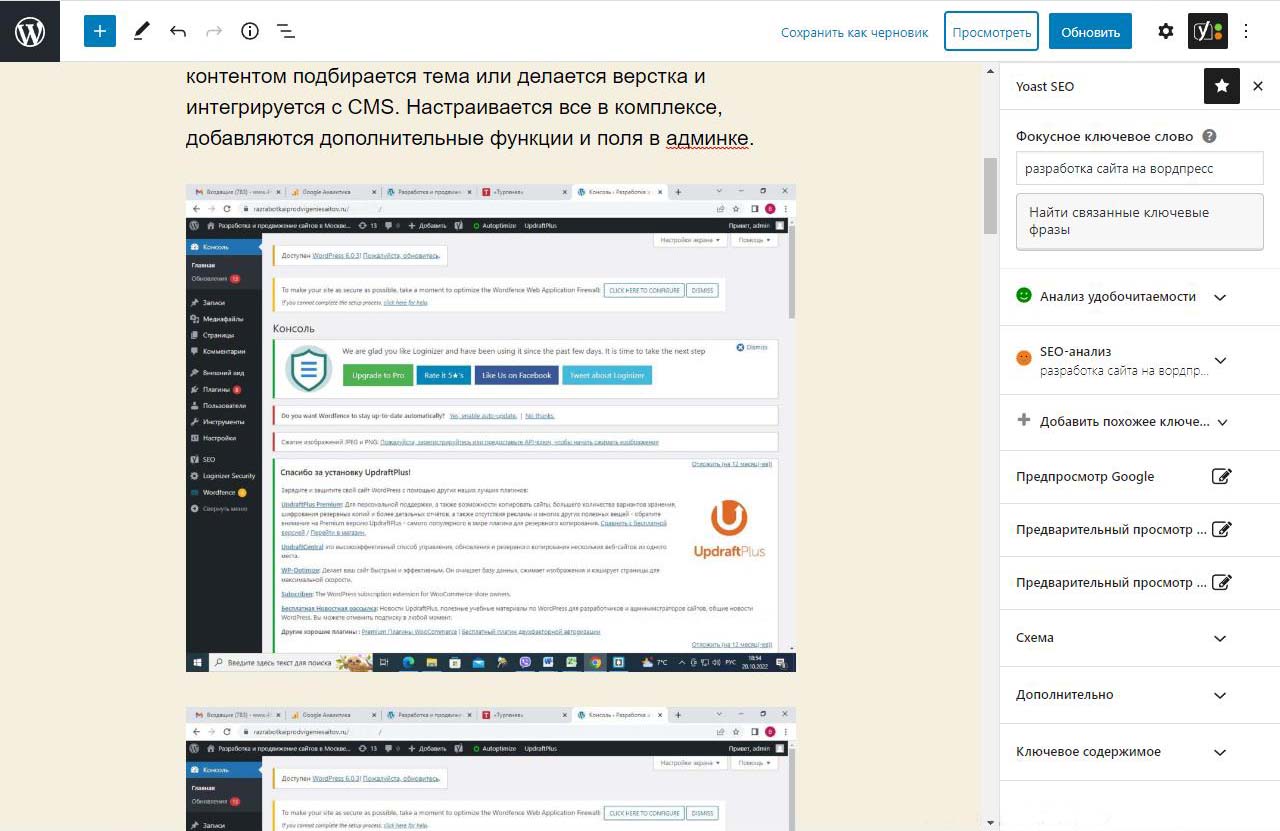Undo the last change
The image size is (1280, 831).
point(178,31)
